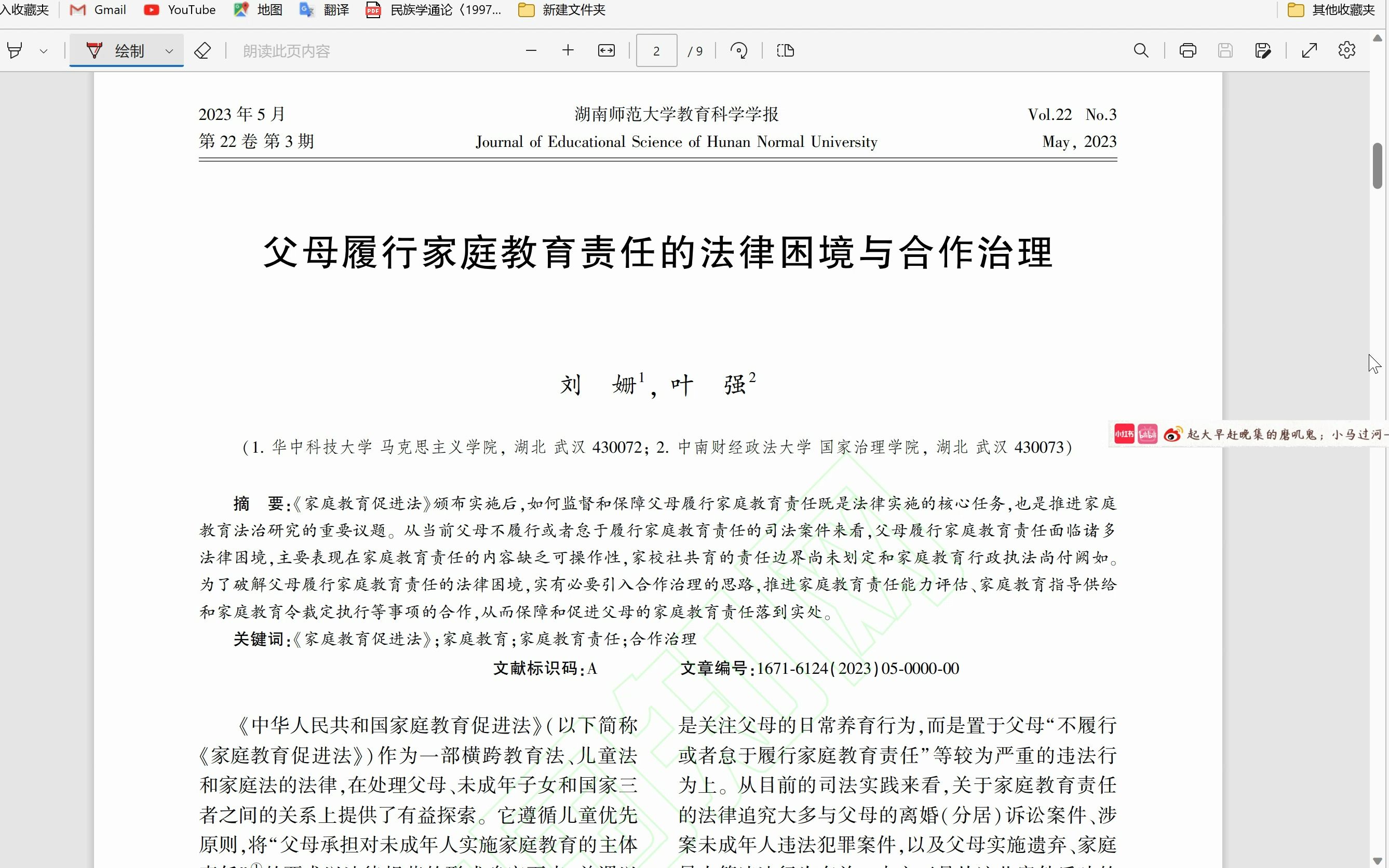Image resolution: width=1389 pixels, height=868 pixels.
Task: Open the draw pen options dropdown
Action: pos(169,50)
